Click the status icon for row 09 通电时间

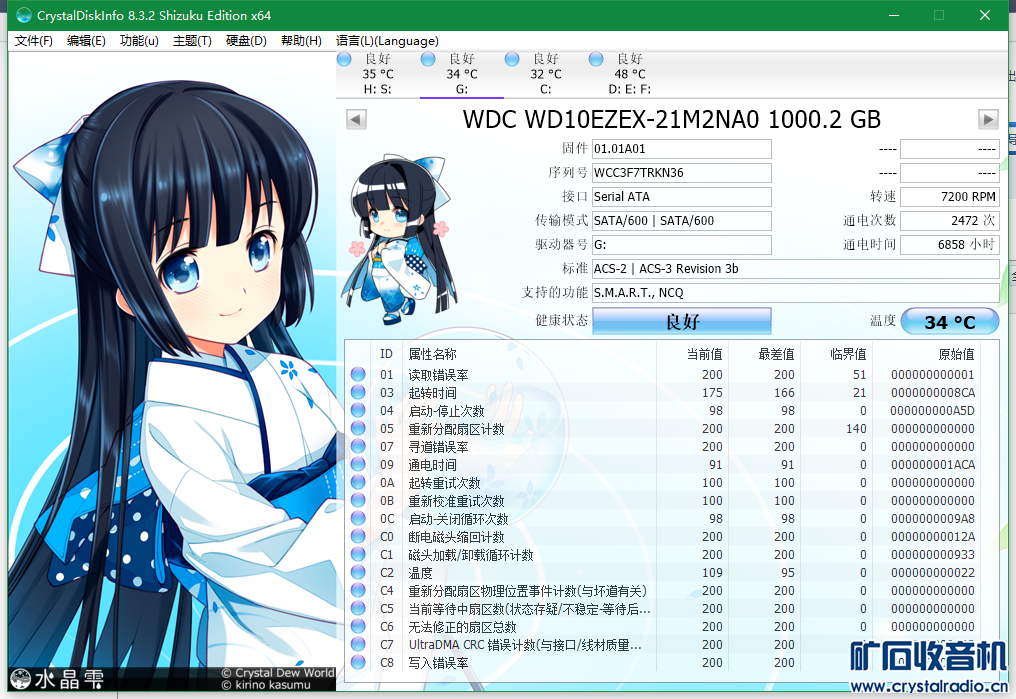358,464
